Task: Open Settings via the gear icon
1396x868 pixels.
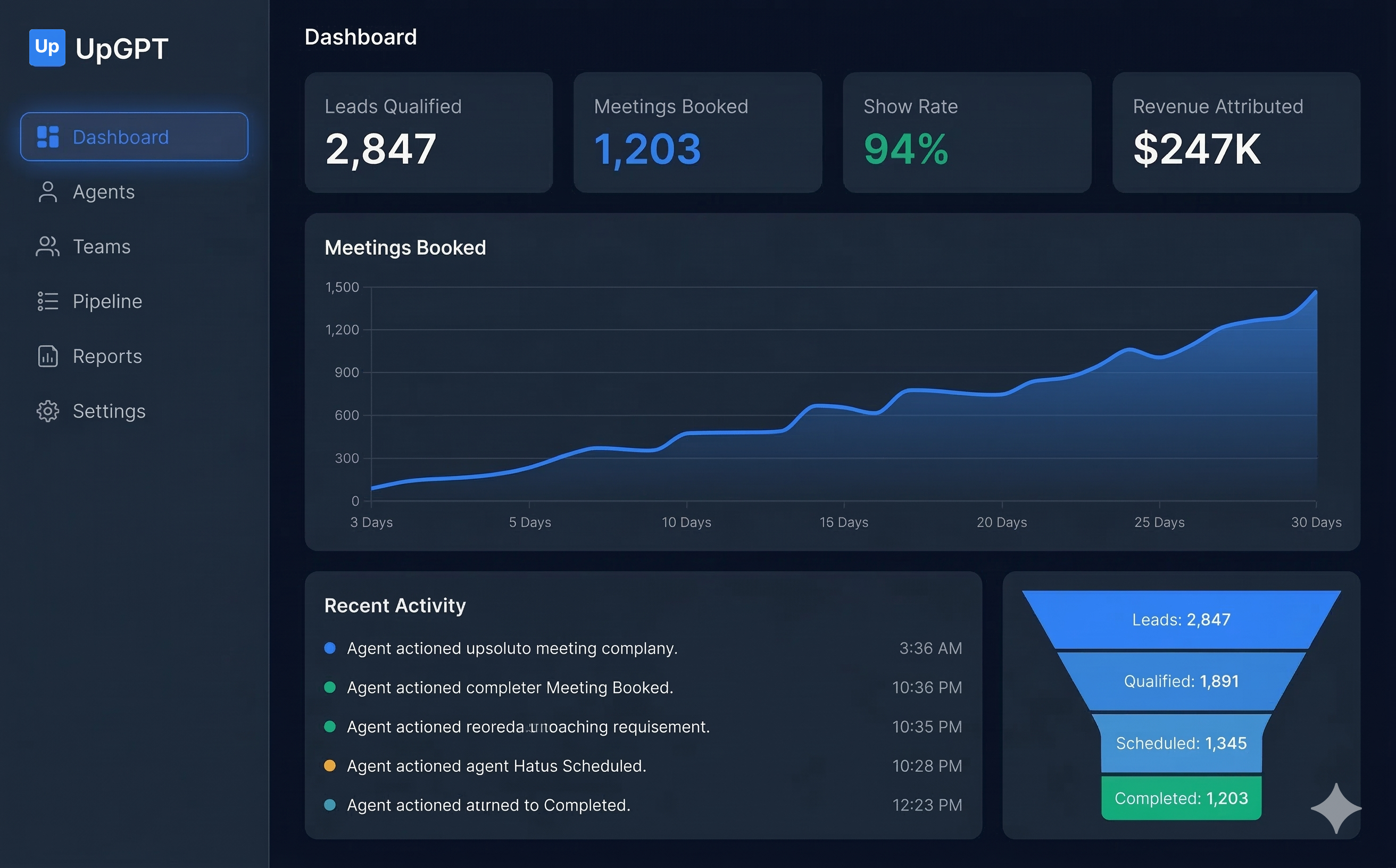Action: [47, 411]
